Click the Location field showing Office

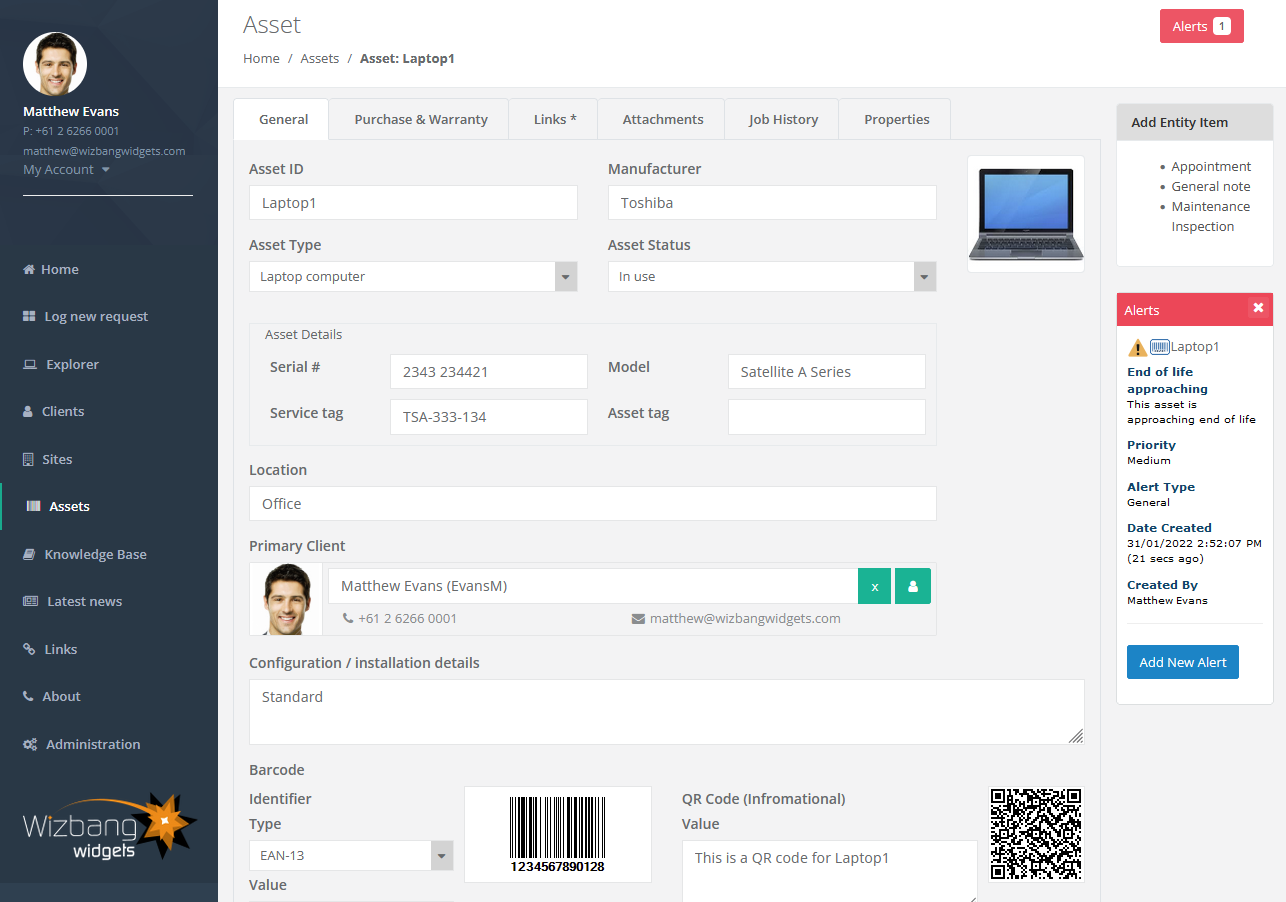pos(593,504)
